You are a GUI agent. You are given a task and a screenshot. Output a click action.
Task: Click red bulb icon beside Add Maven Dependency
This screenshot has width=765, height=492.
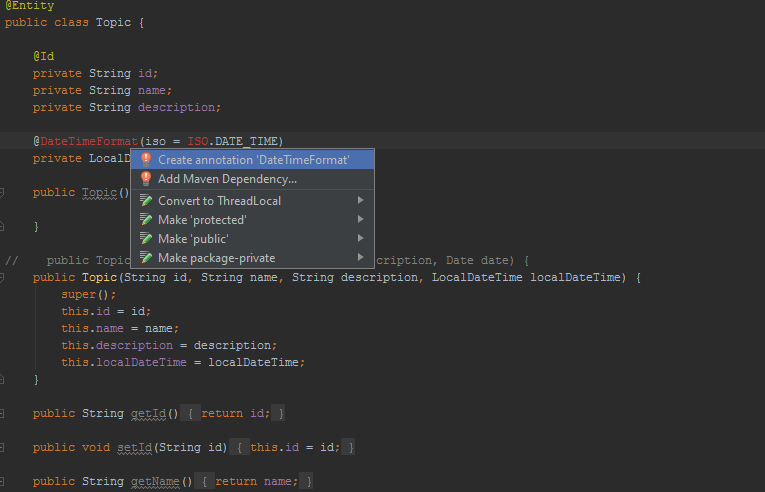(x=145, y=179)
